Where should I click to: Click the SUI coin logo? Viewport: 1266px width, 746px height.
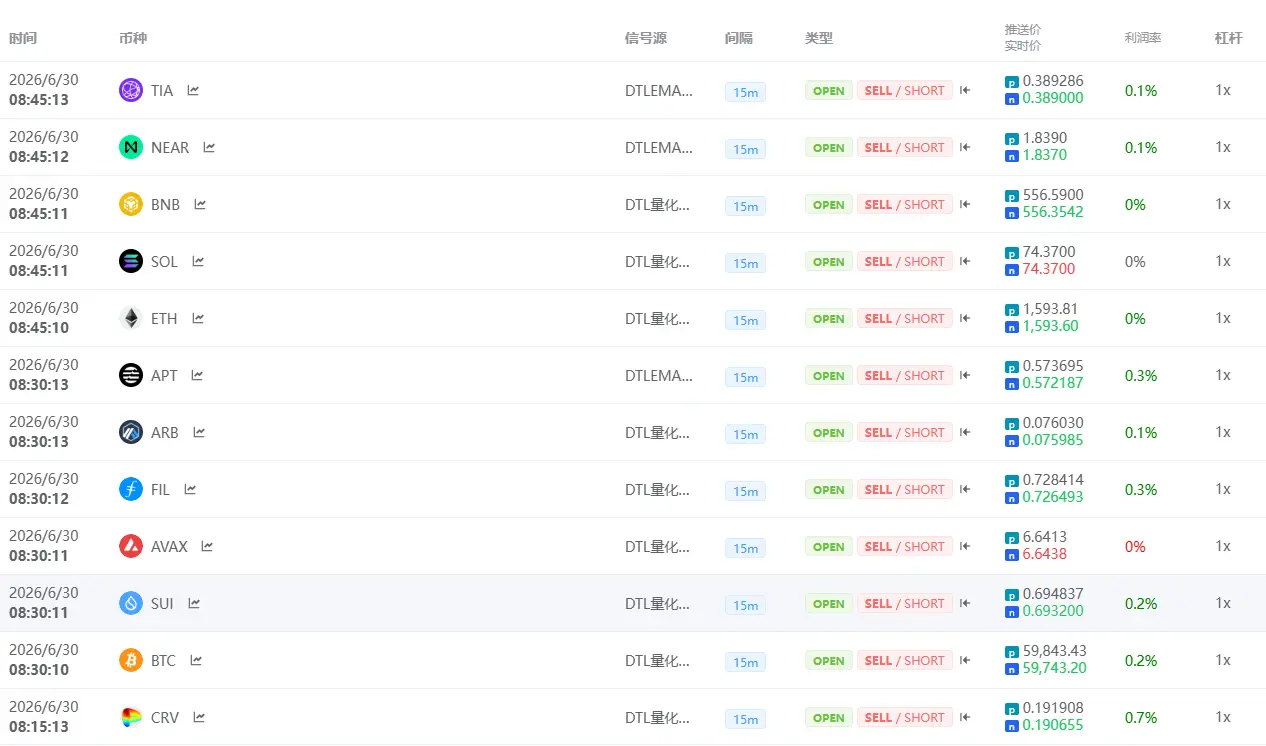[x=131, y=603]
